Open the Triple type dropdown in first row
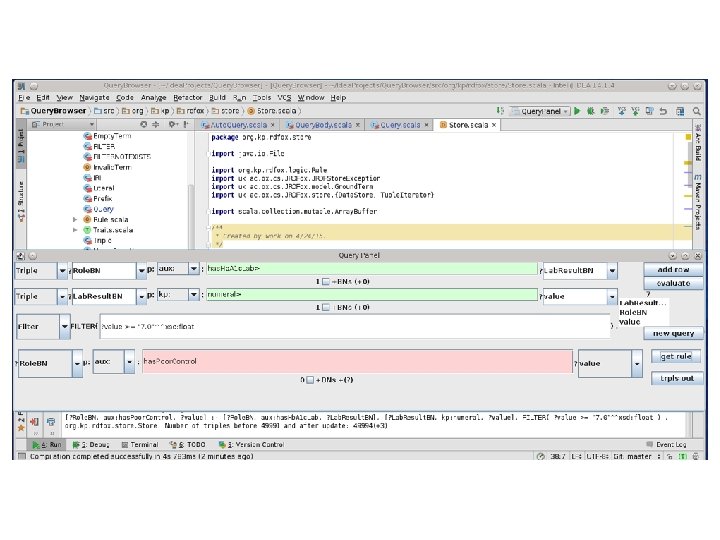The height and width of the screenshot is (540, 720). pos(62,270)
